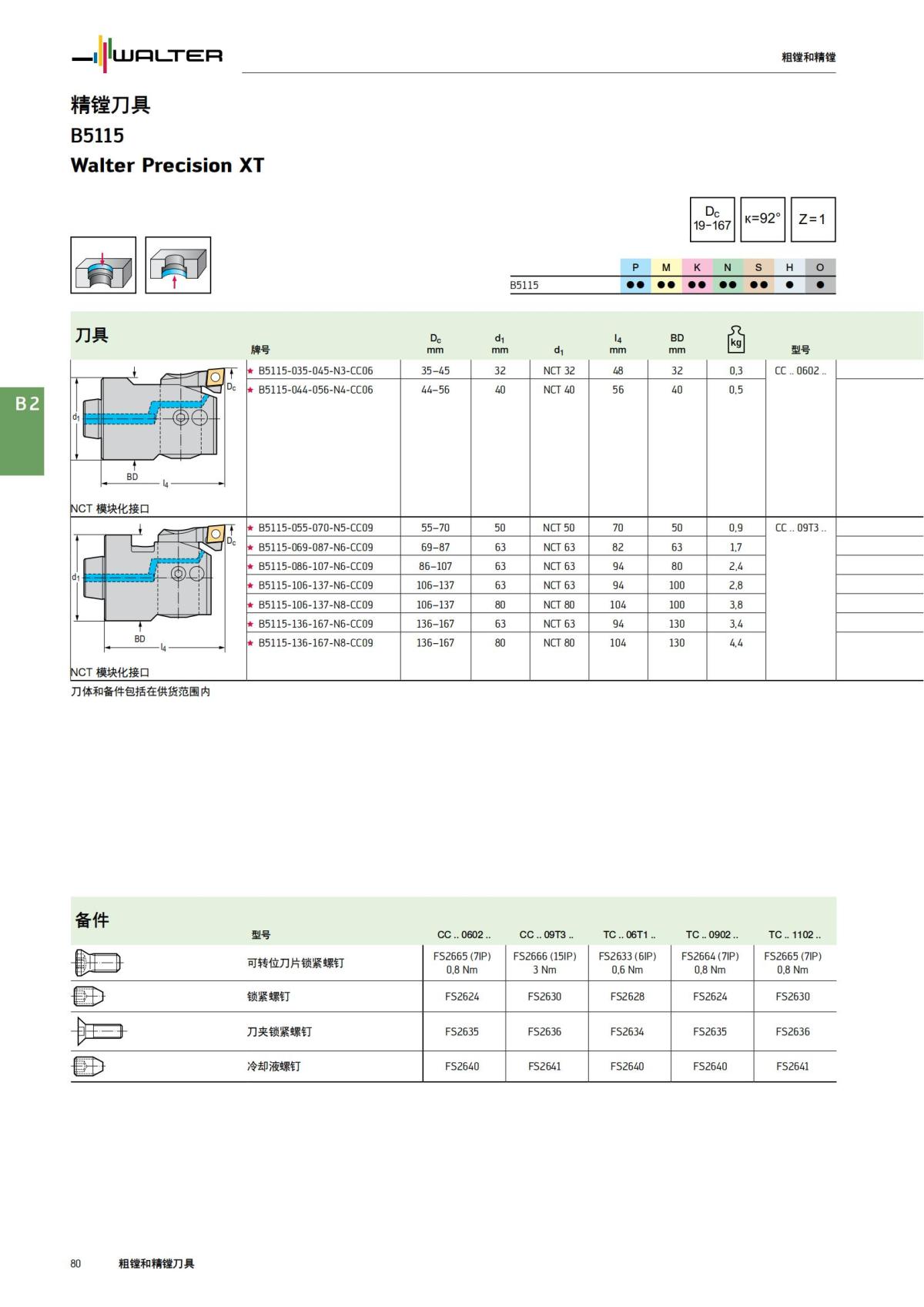Image resolution: width=924 pixels, height=1307 pixels.
Task: Select part number B5115-106-137-N6-CC09
Action: tap(316, 585)
